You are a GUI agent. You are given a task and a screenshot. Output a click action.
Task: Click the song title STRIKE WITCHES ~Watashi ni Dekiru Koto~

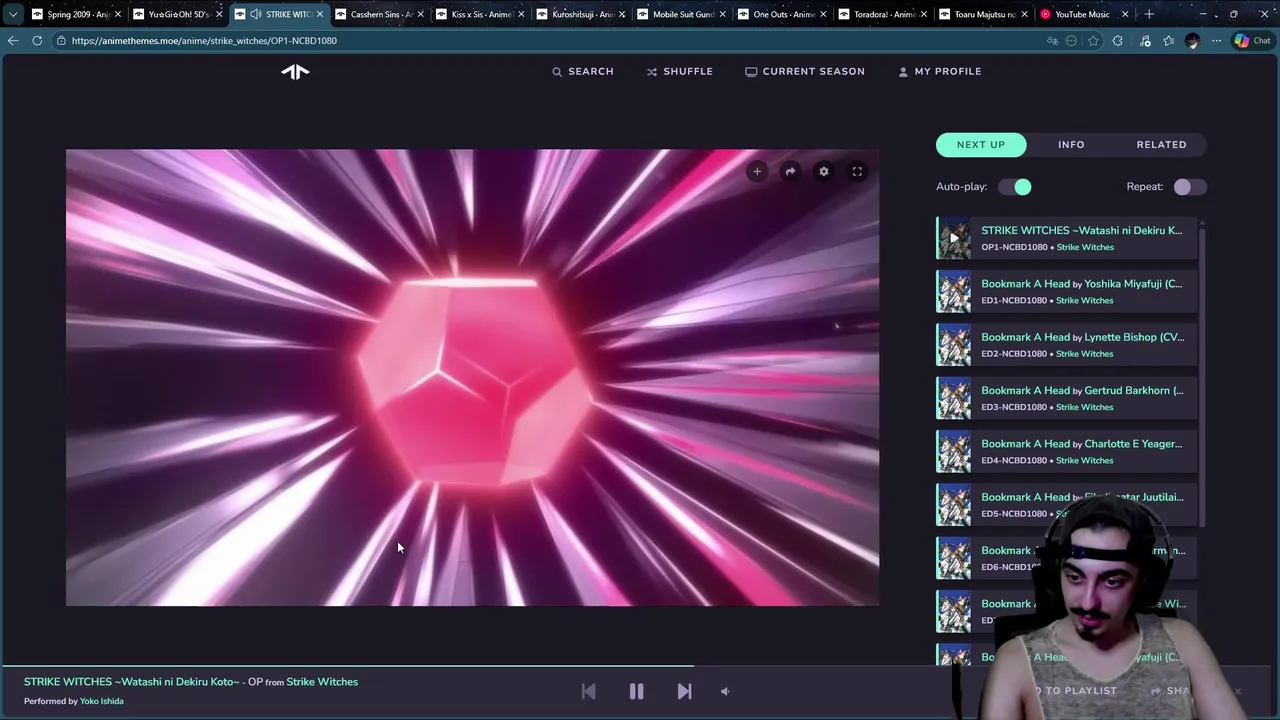coord(132,682)
